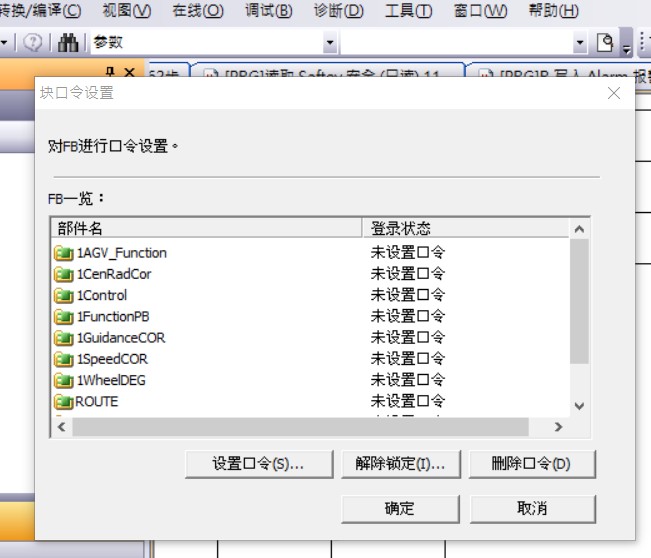Expand the empty combo box next to 参数
Image resolution: width=651 pixels, height=558 pixels.
[579, 44]
